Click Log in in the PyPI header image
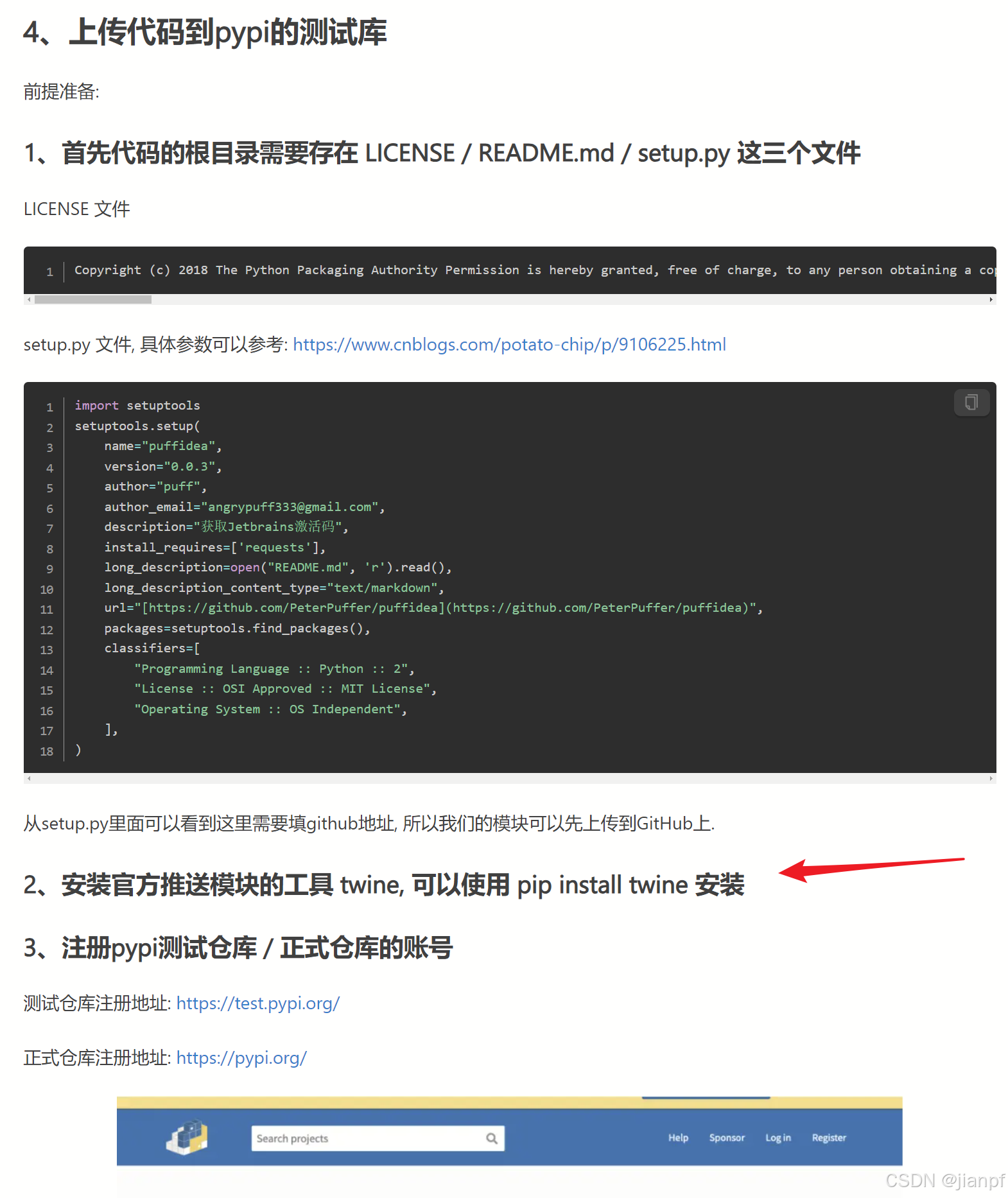This screenshot has height=1198, width=1008. point(778,1138)
